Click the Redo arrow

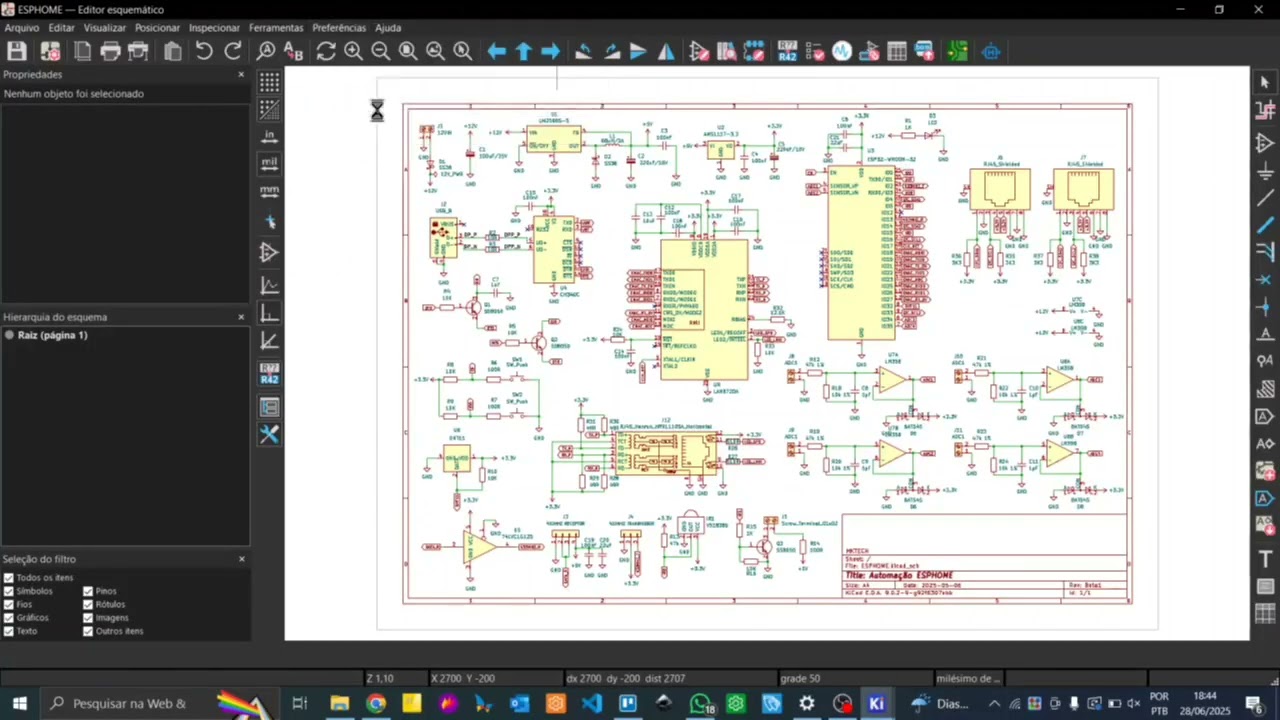pyautogui.click(x=233, y=51)
